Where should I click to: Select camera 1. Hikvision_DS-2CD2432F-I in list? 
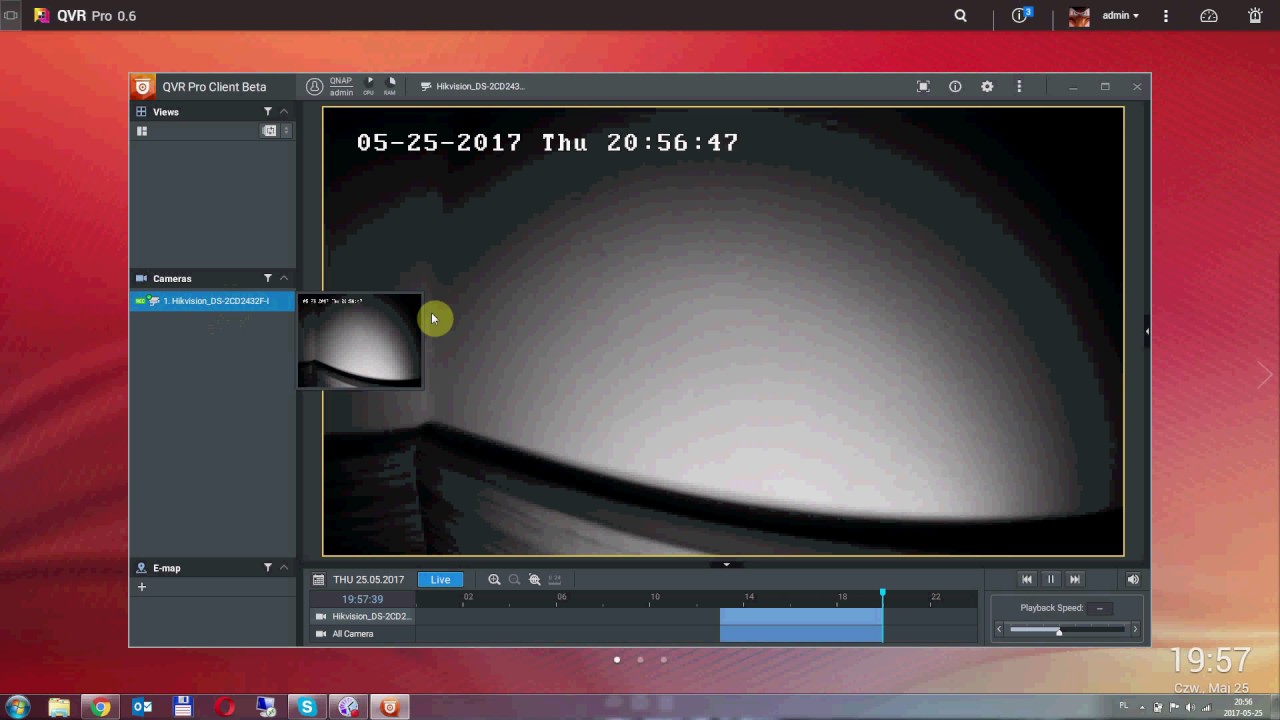pos(212,301)
